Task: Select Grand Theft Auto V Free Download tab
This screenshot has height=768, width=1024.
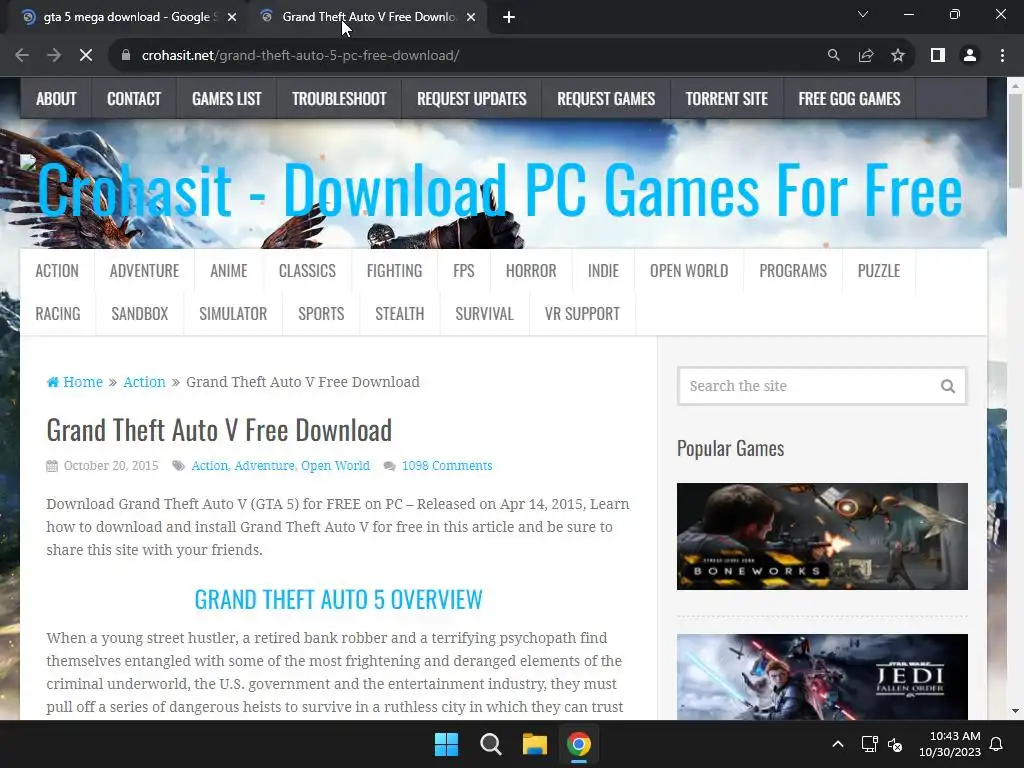Action: 369,17
